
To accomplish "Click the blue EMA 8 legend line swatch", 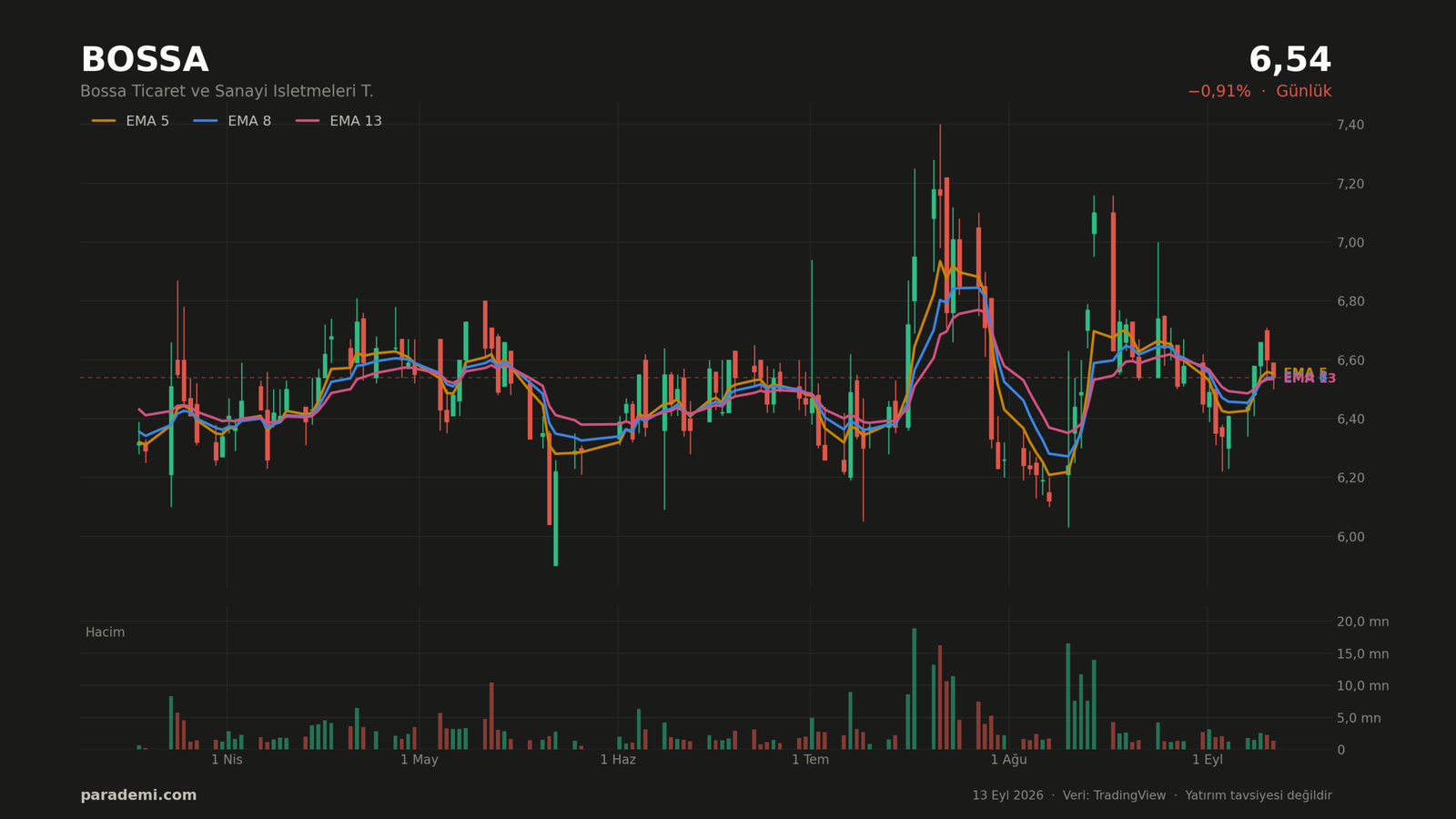I will click(x=206, y=121).
